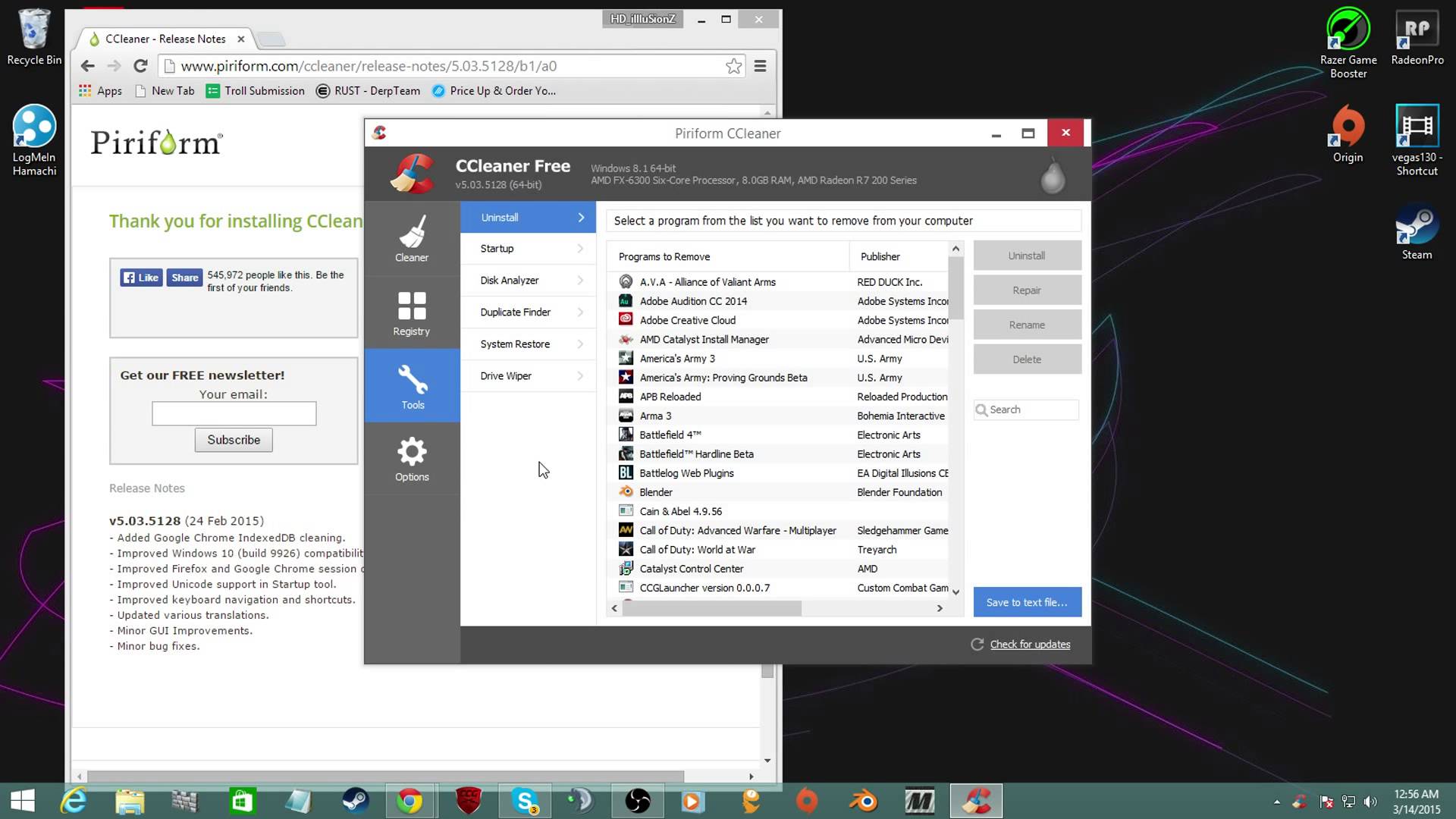This screenshot has height=819, width=1456.
Task: Click Save to text file button
Action: pos(1027,602)
